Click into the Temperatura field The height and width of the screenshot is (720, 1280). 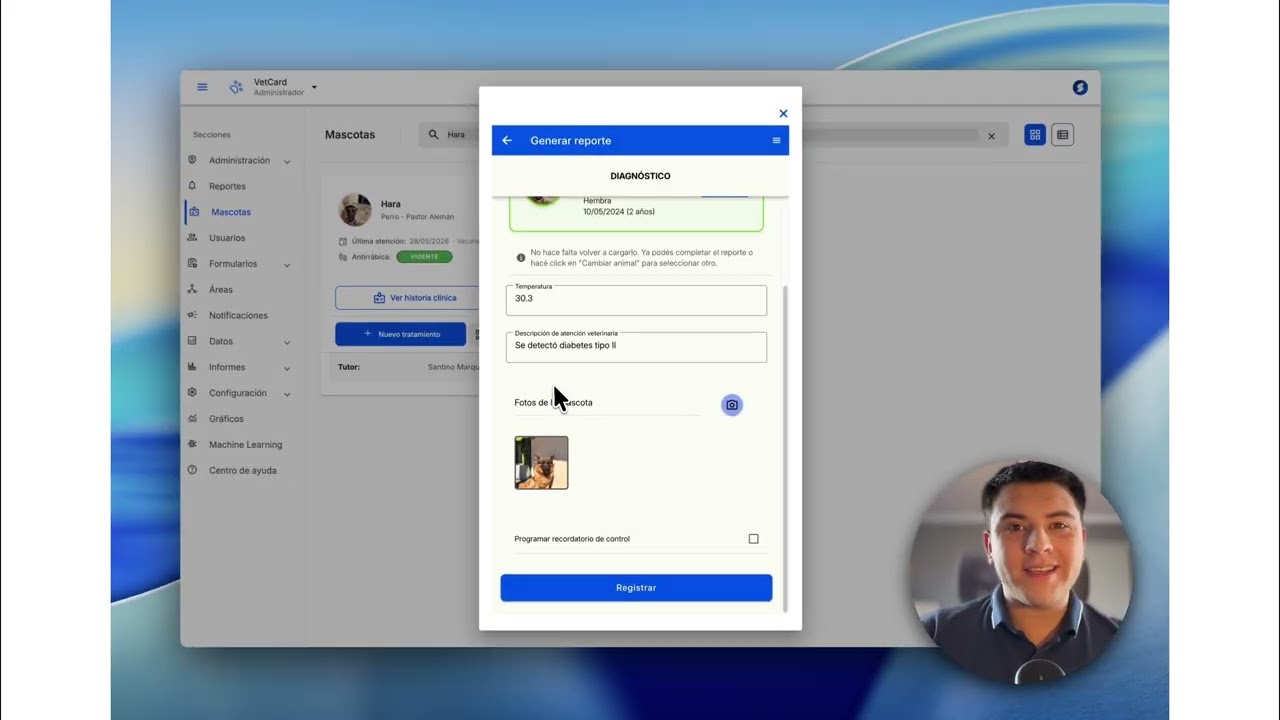(x=636, y=300)
